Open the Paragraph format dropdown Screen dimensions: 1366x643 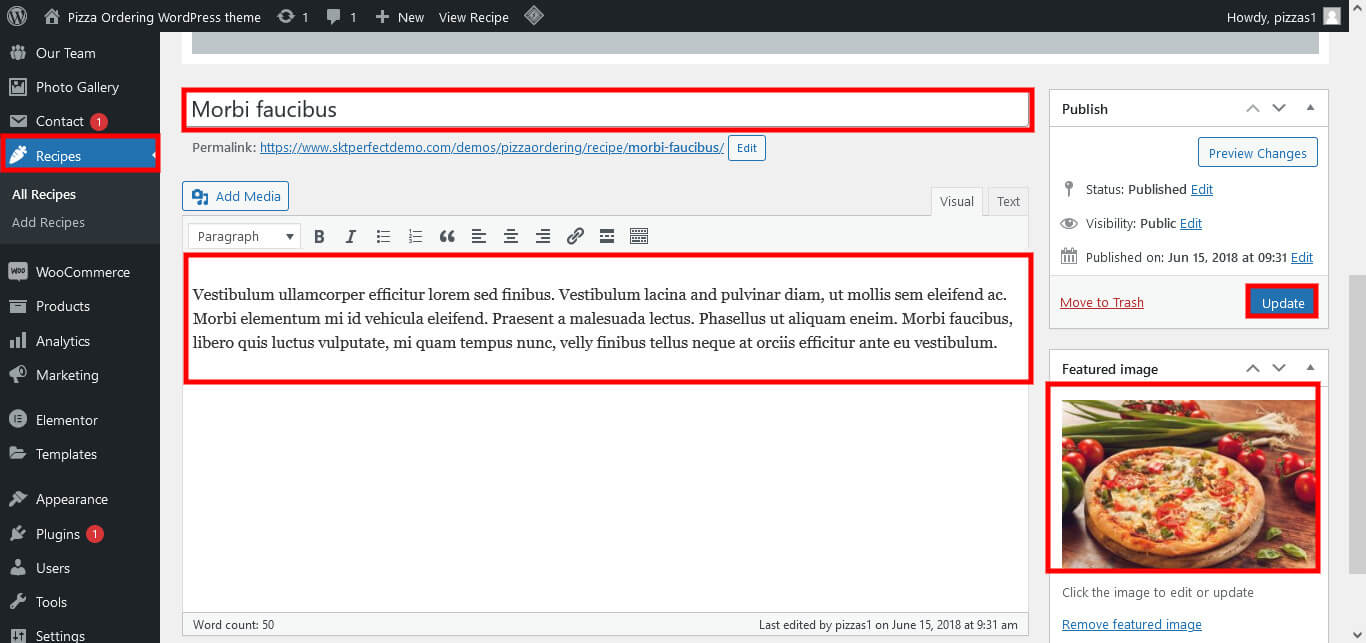[x=244, y=237]
